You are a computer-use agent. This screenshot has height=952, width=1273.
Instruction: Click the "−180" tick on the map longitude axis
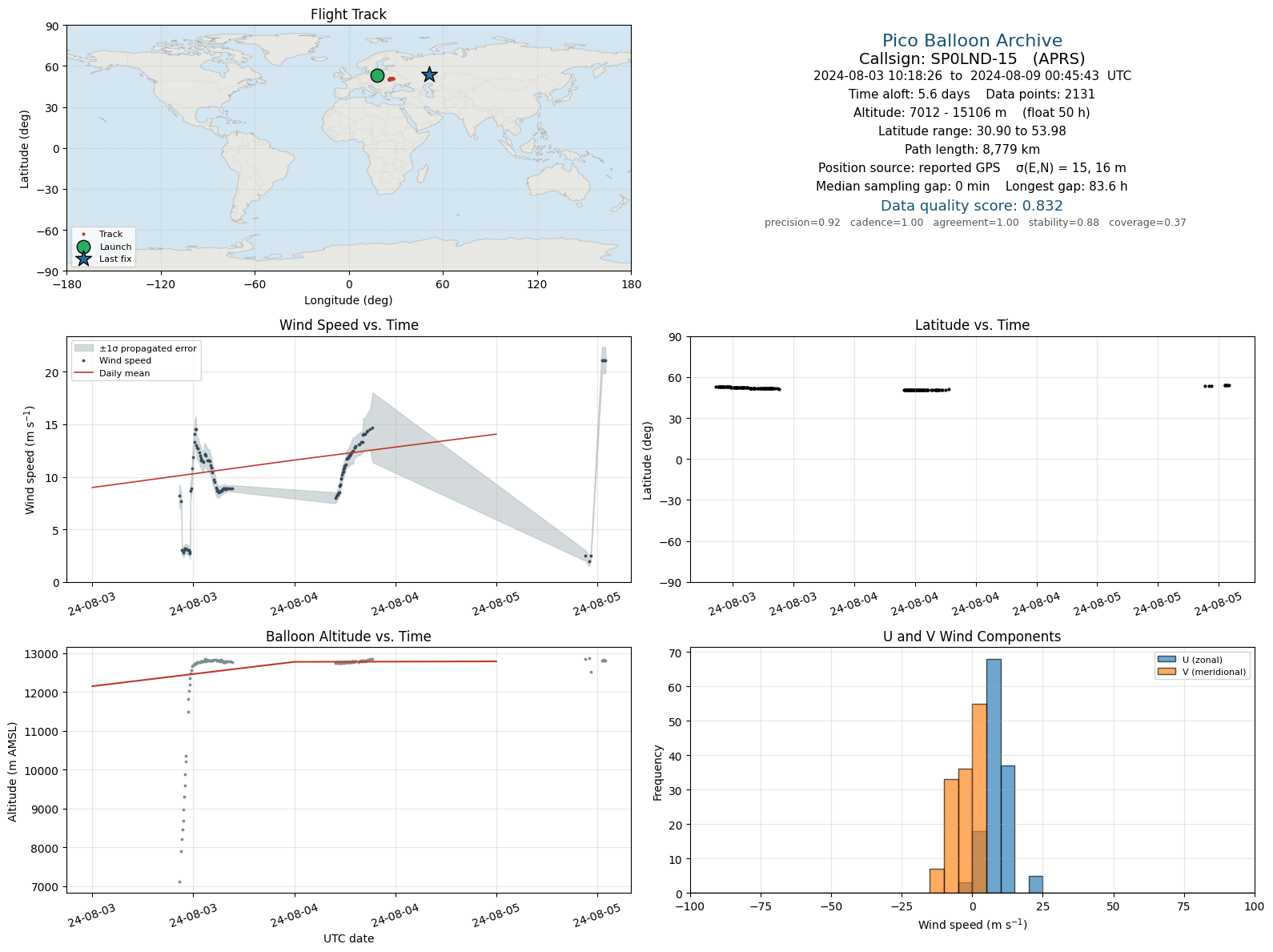pyautogui.click(x=66, y=284)
